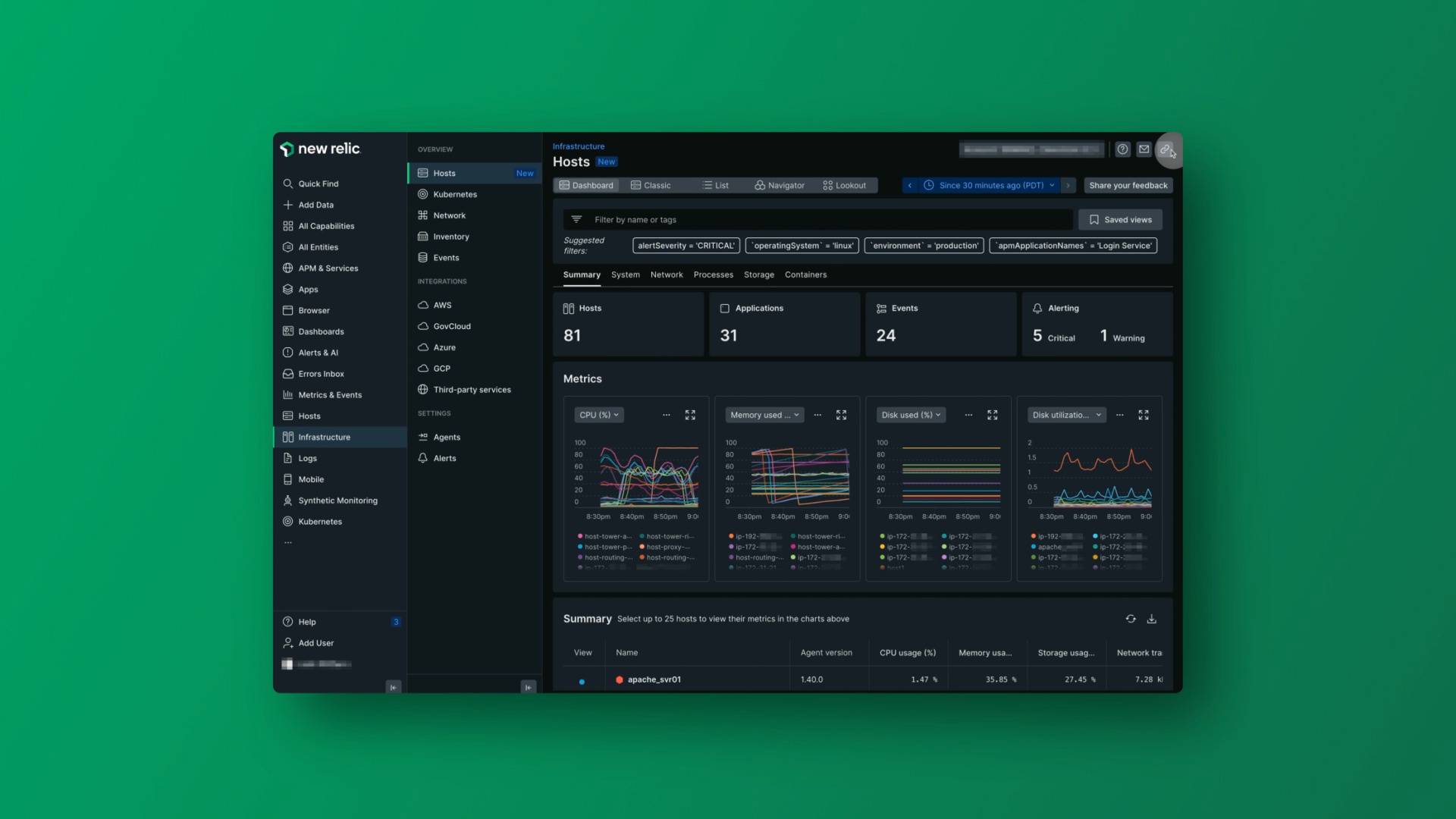Image resolution: width=1456 pixels, height=819 pixels.
Task: Open AWS integration
Action: tap(442, 306)
